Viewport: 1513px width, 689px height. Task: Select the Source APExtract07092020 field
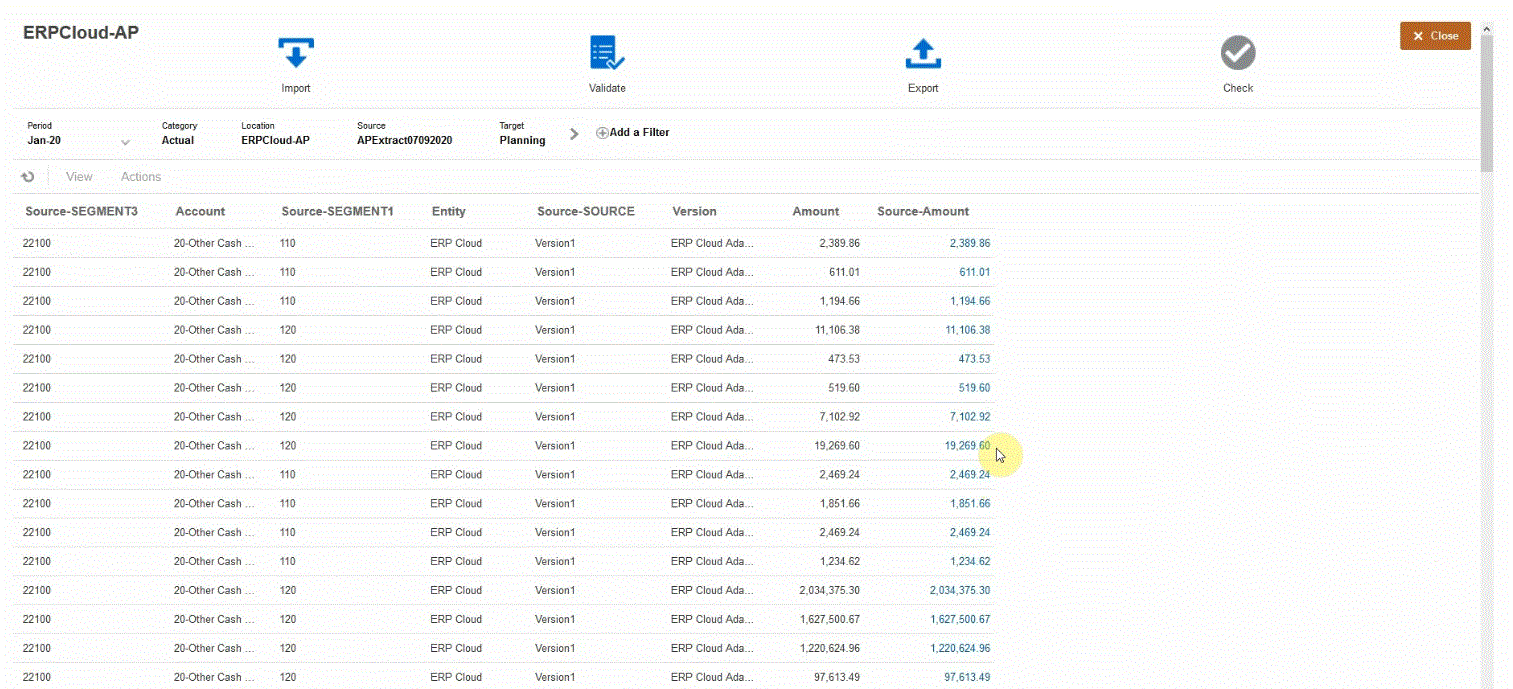pos(404,140)
